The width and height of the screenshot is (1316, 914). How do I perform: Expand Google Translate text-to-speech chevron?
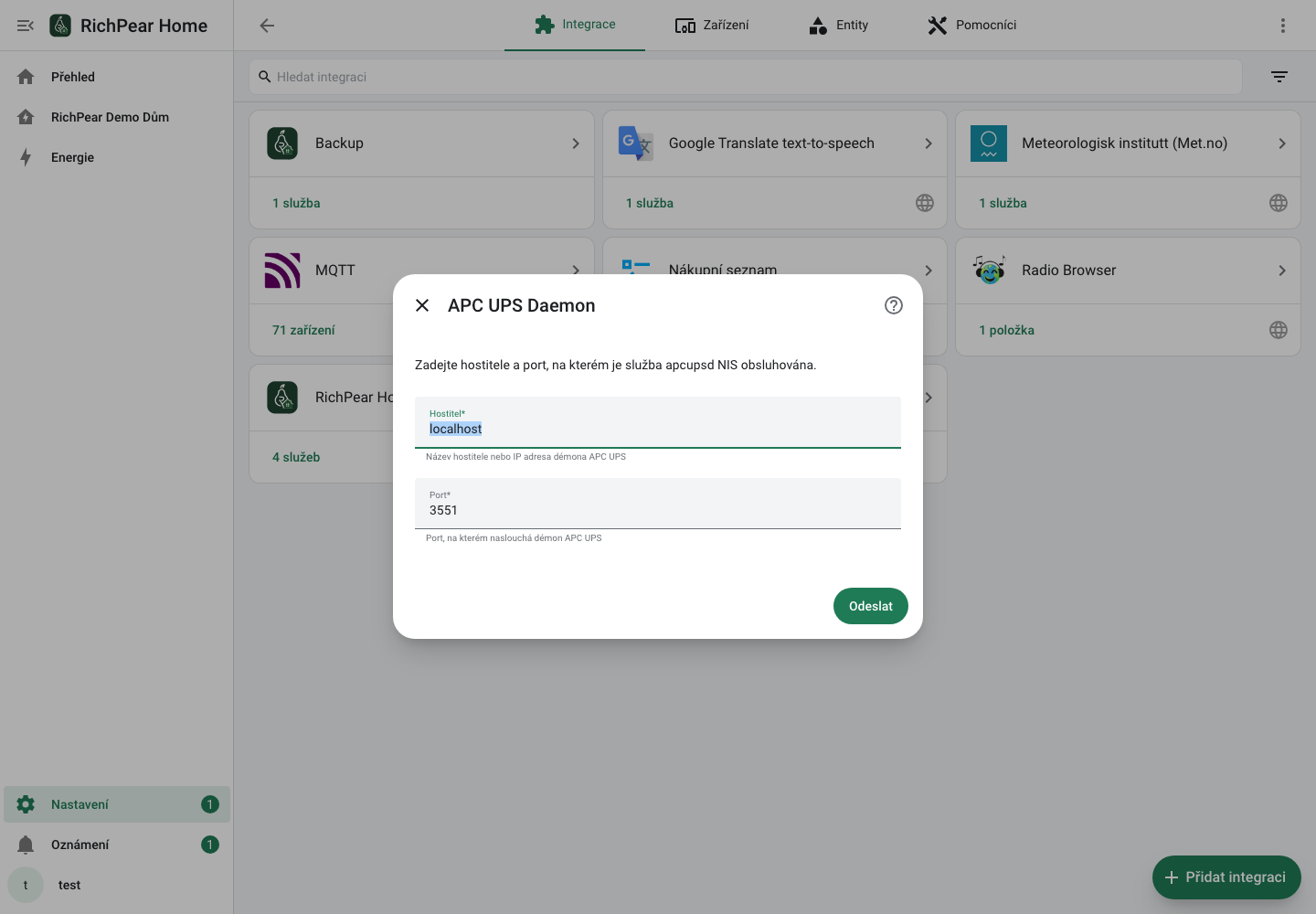pyautogui.click(x=929, y=143)
